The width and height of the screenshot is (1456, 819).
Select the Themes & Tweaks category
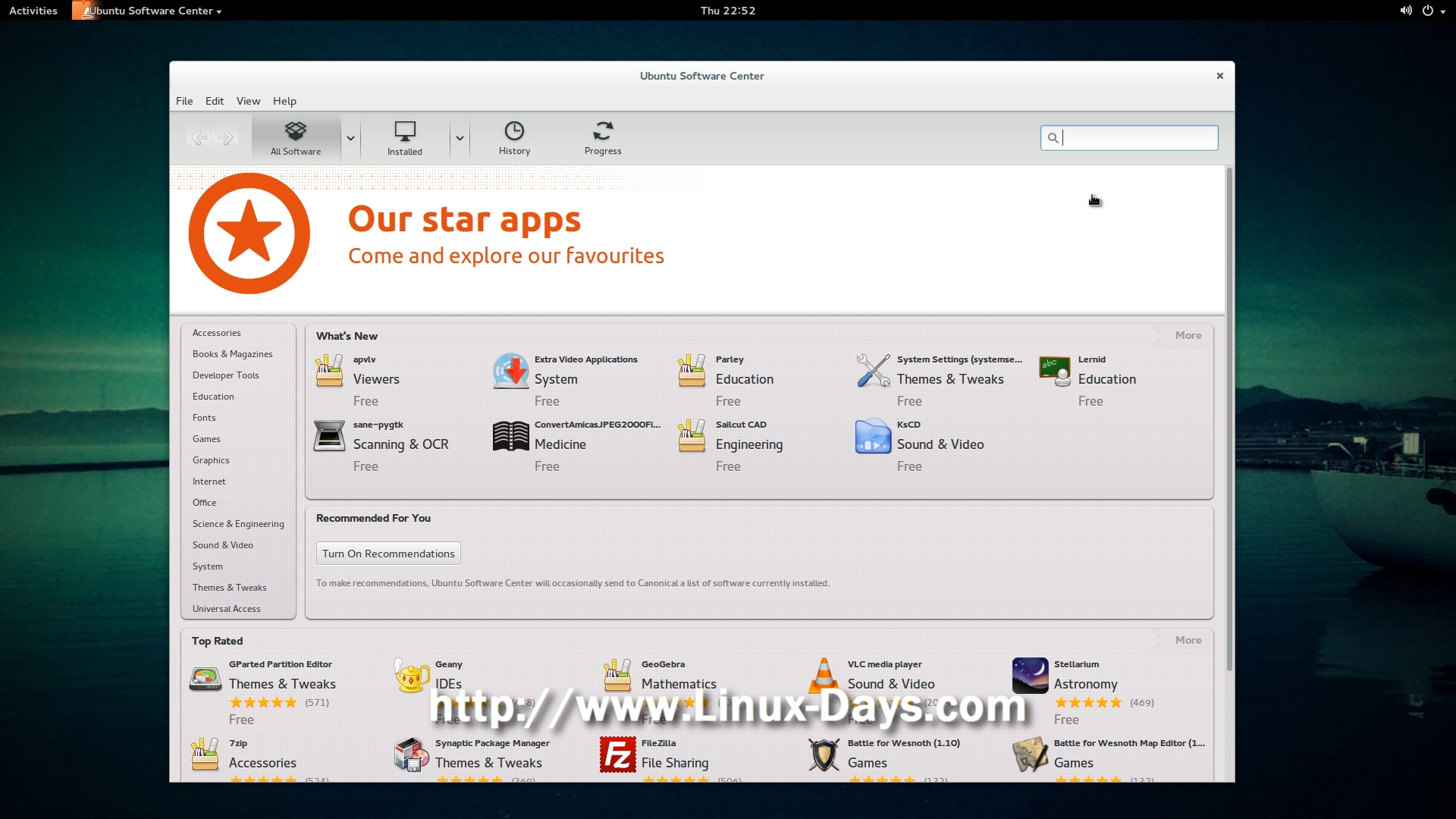click(x=230, y=588)
